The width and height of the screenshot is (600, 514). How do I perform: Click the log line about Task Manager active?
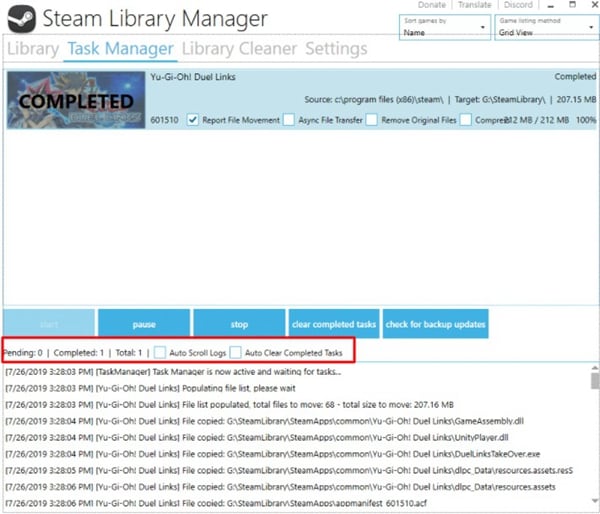coord(173,372)
